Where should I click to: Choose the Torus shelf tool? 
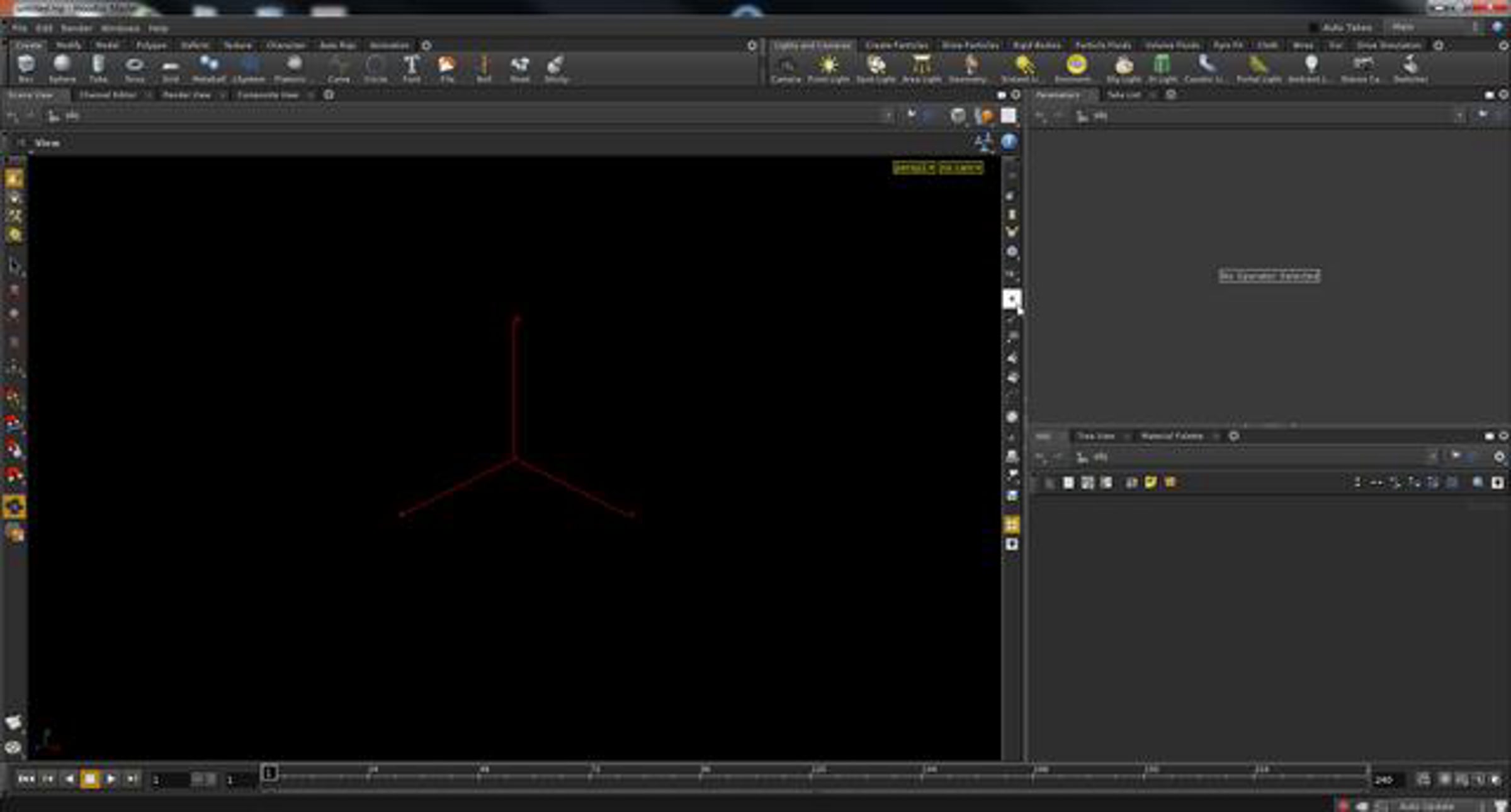[x=134, y=68]
